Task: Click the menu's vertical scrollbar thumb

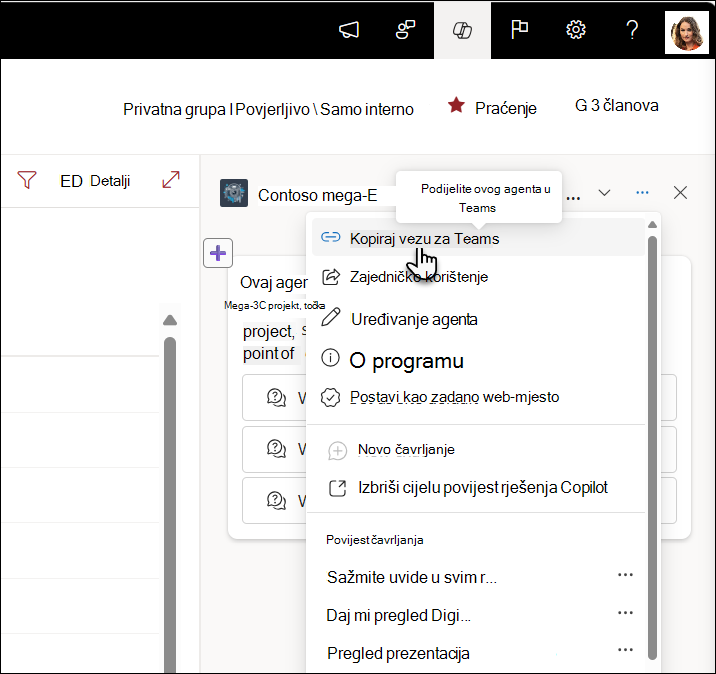Action: [x=652, y=448]
